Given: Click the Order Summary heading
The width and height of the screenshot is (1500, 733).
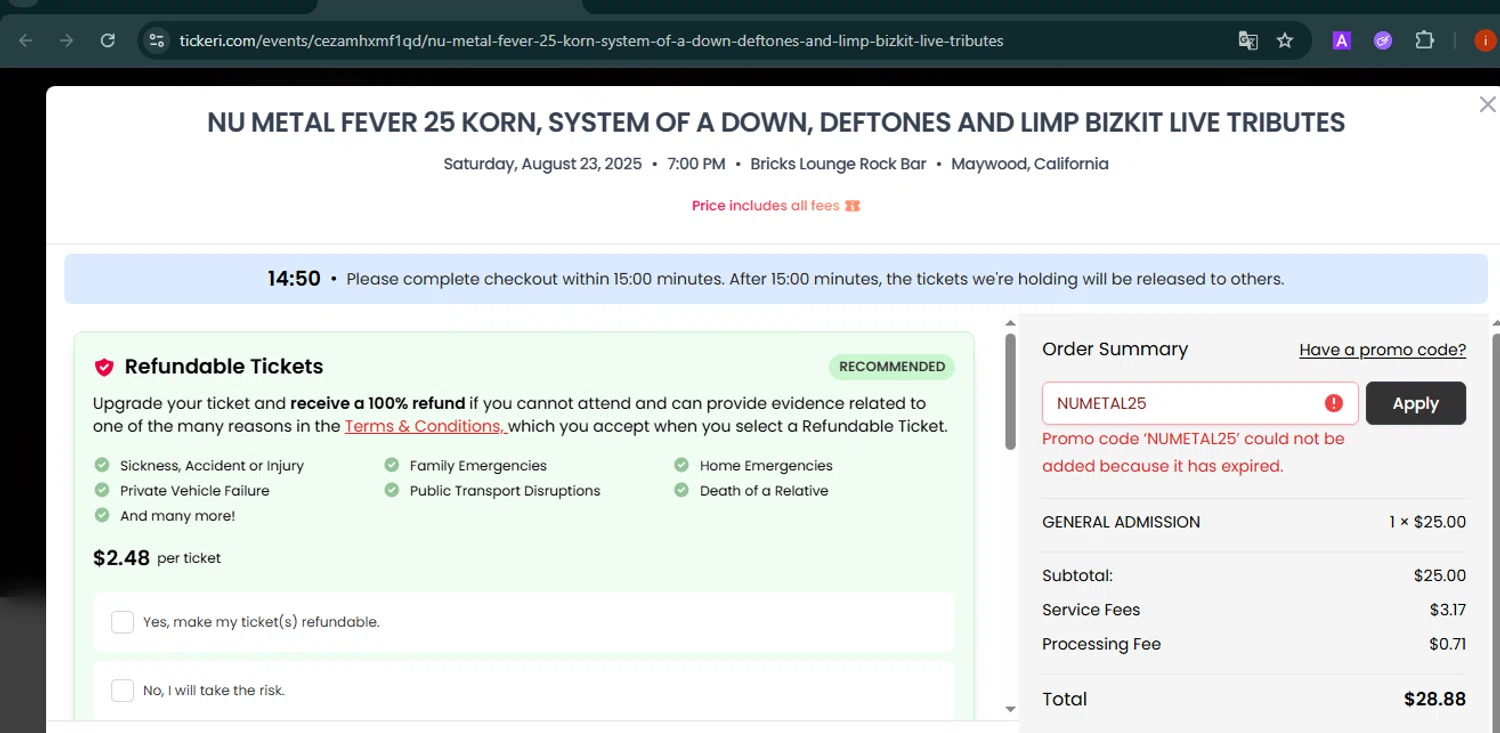Looking at the screenshot, I should (x=1115, y=350).
